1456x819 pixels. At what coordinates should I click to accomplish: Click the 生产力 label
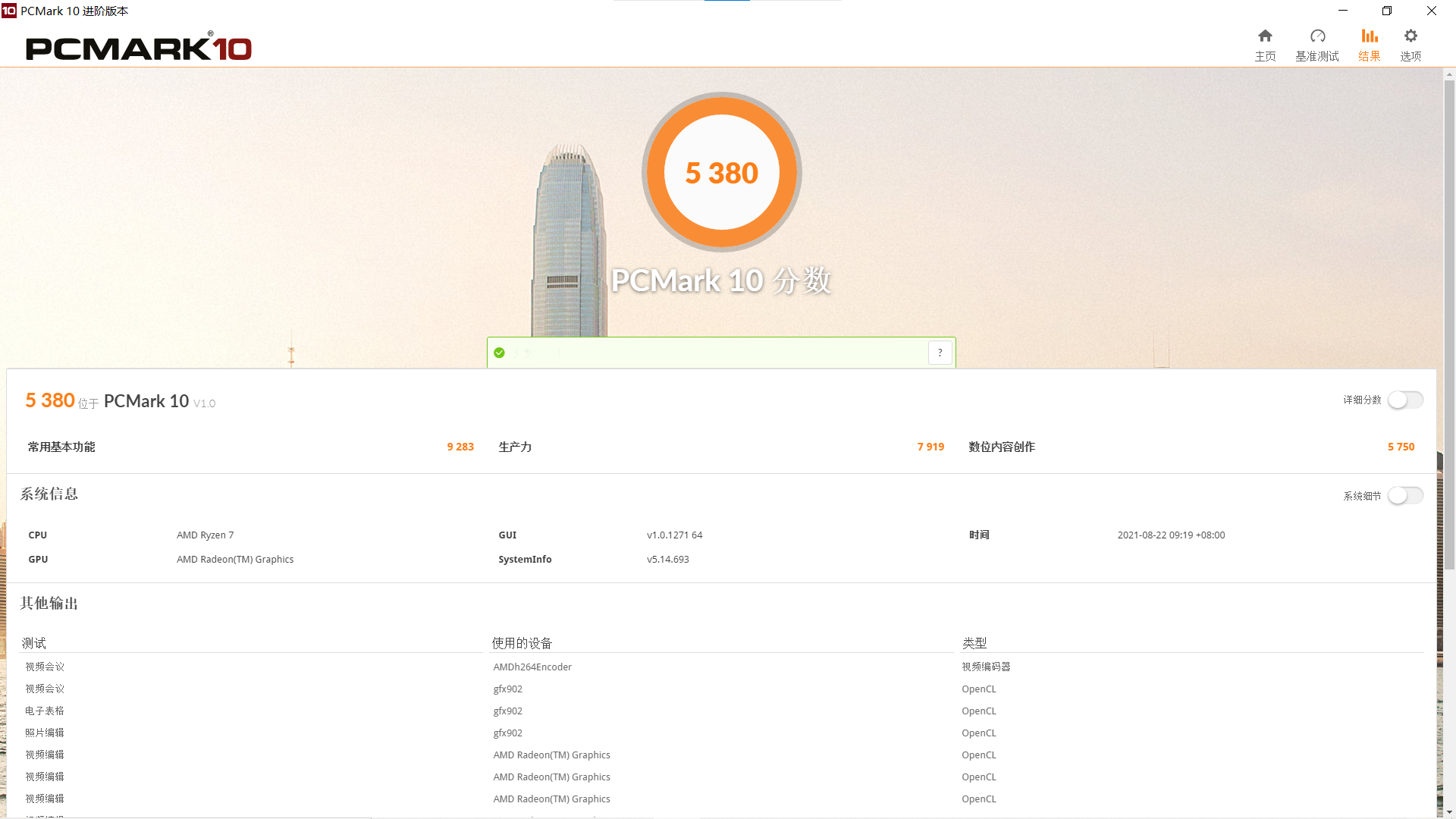(x=515, y=447)
